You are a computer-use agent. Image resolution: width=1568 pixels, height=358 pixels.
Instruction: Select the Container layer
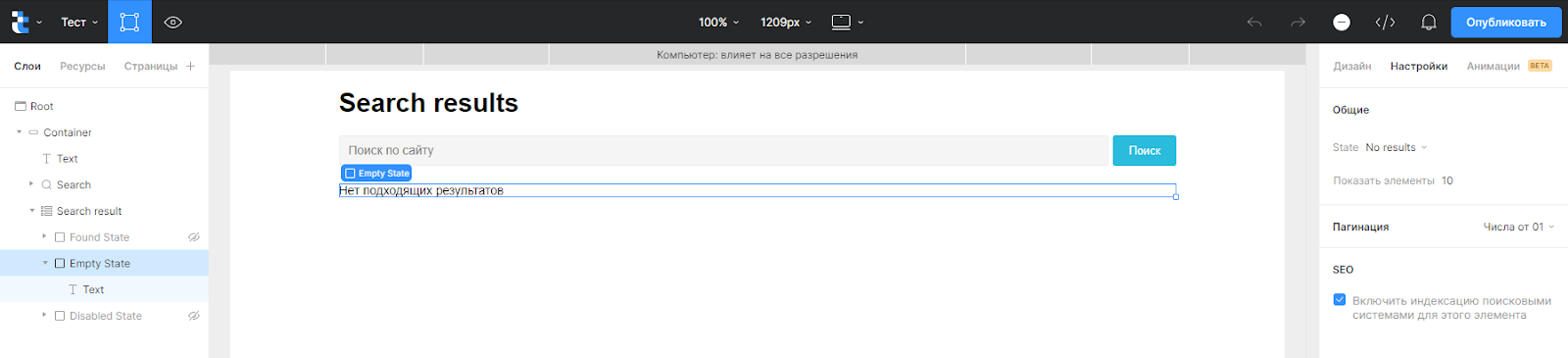pos(104,132)
